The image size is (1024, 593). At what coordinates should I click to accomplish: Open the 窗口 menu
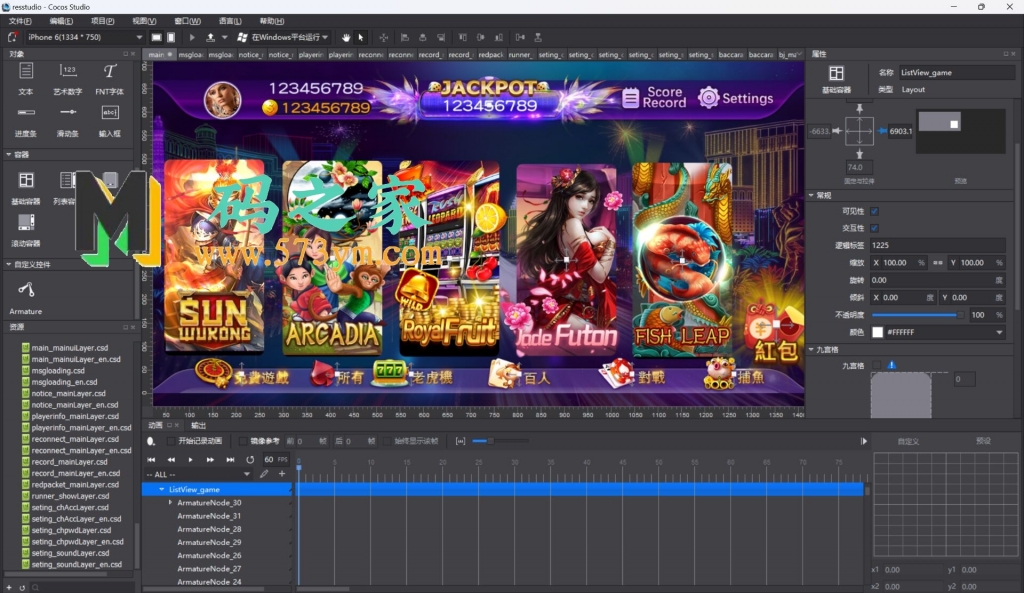[187, 21]
